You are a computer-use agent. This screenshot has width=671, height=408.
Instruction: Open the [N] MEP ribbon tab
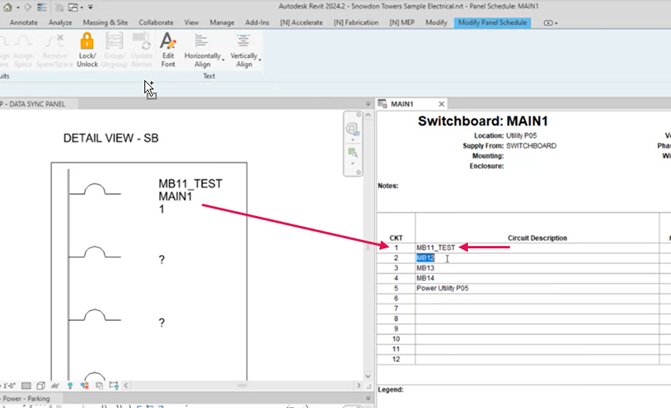[402, 22]
